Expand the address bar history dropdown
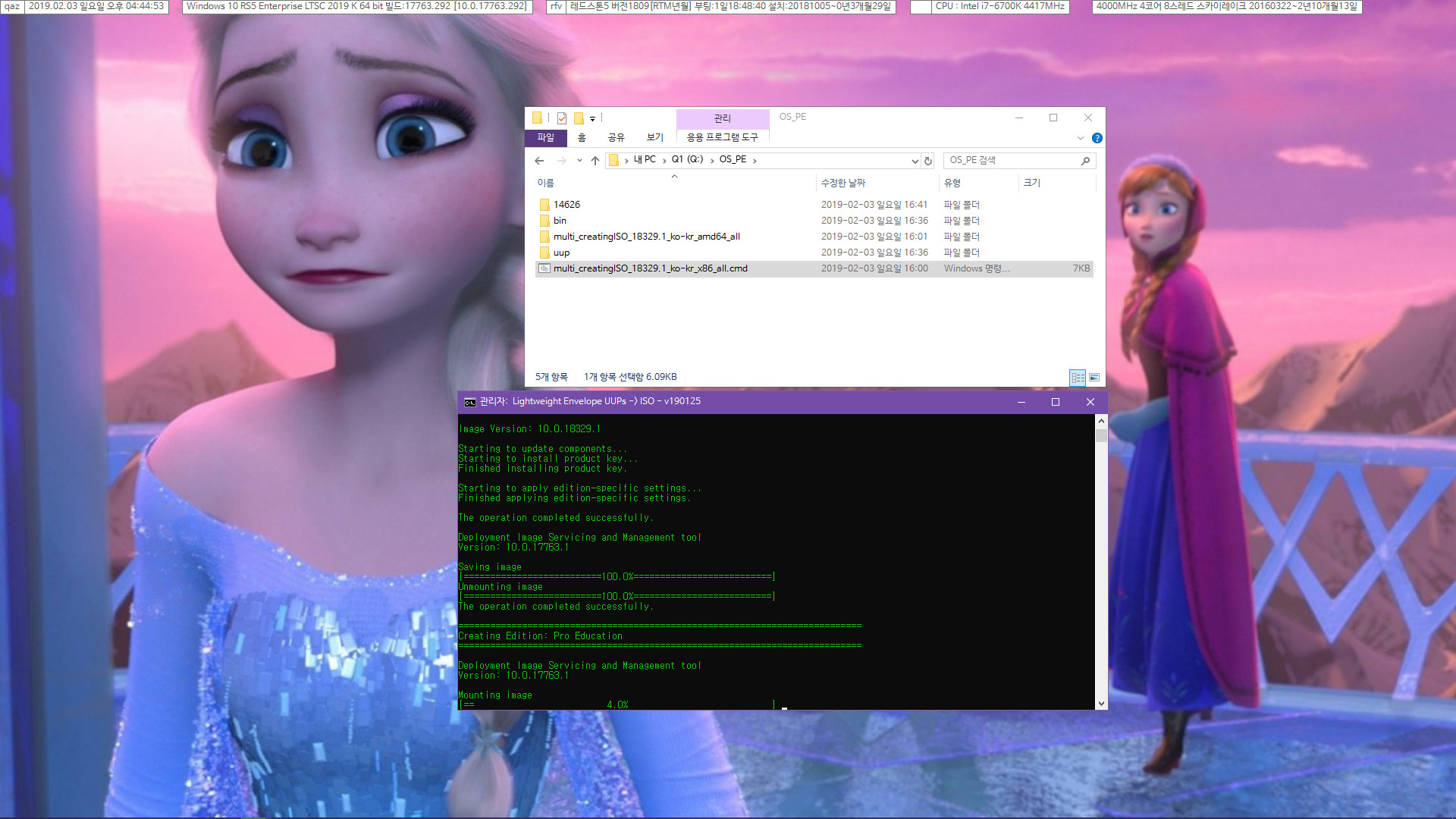 click(915, 161)
